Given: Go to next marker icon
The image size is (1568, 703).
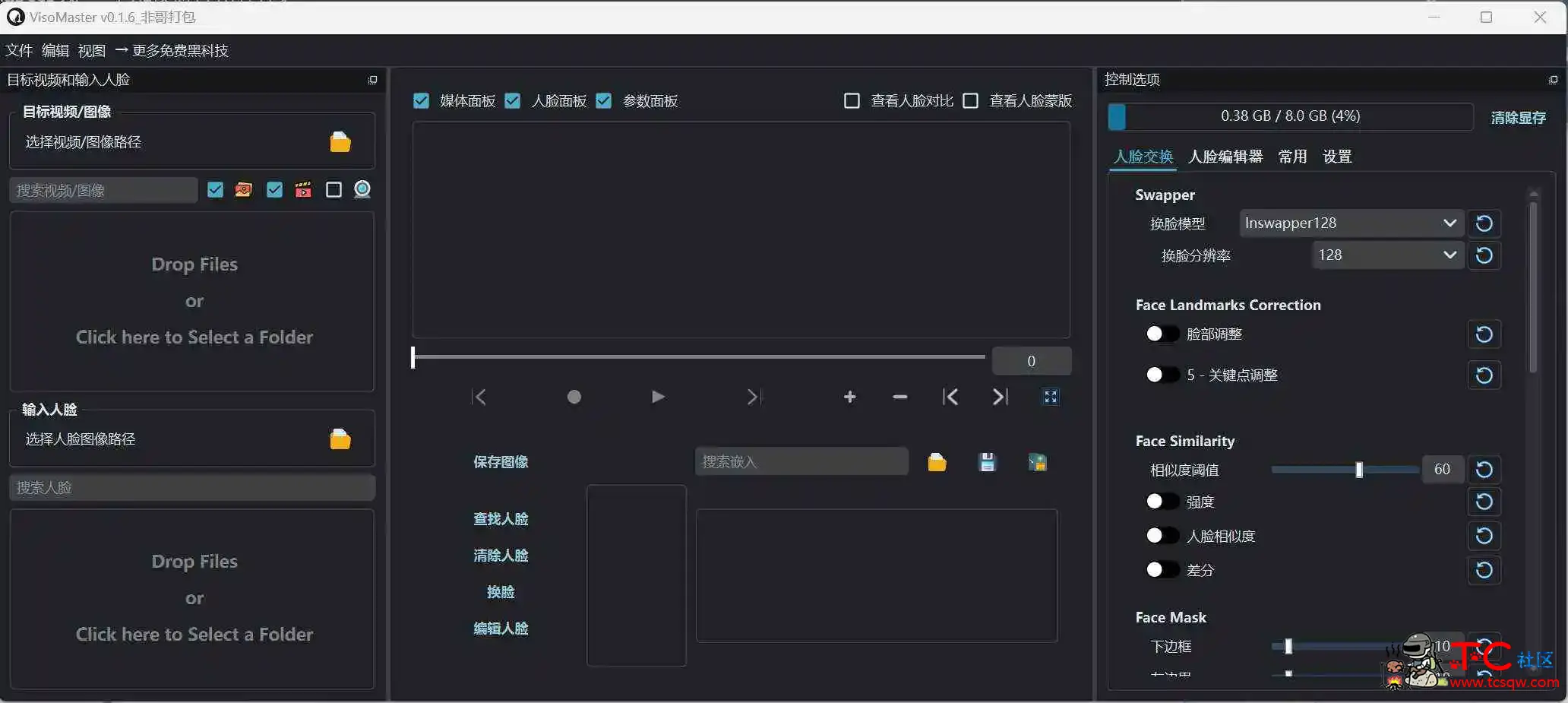Looking at the screenshot, I should (x=1001, y=397).
